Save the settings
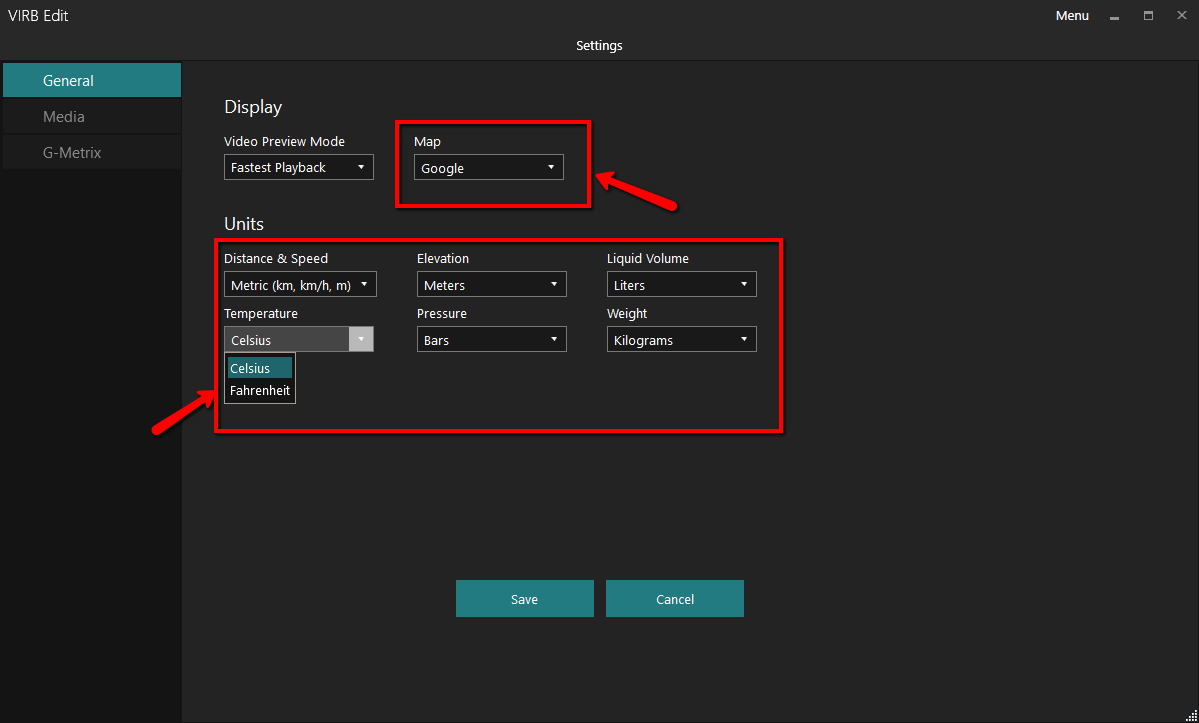 [x=524, y=599]
